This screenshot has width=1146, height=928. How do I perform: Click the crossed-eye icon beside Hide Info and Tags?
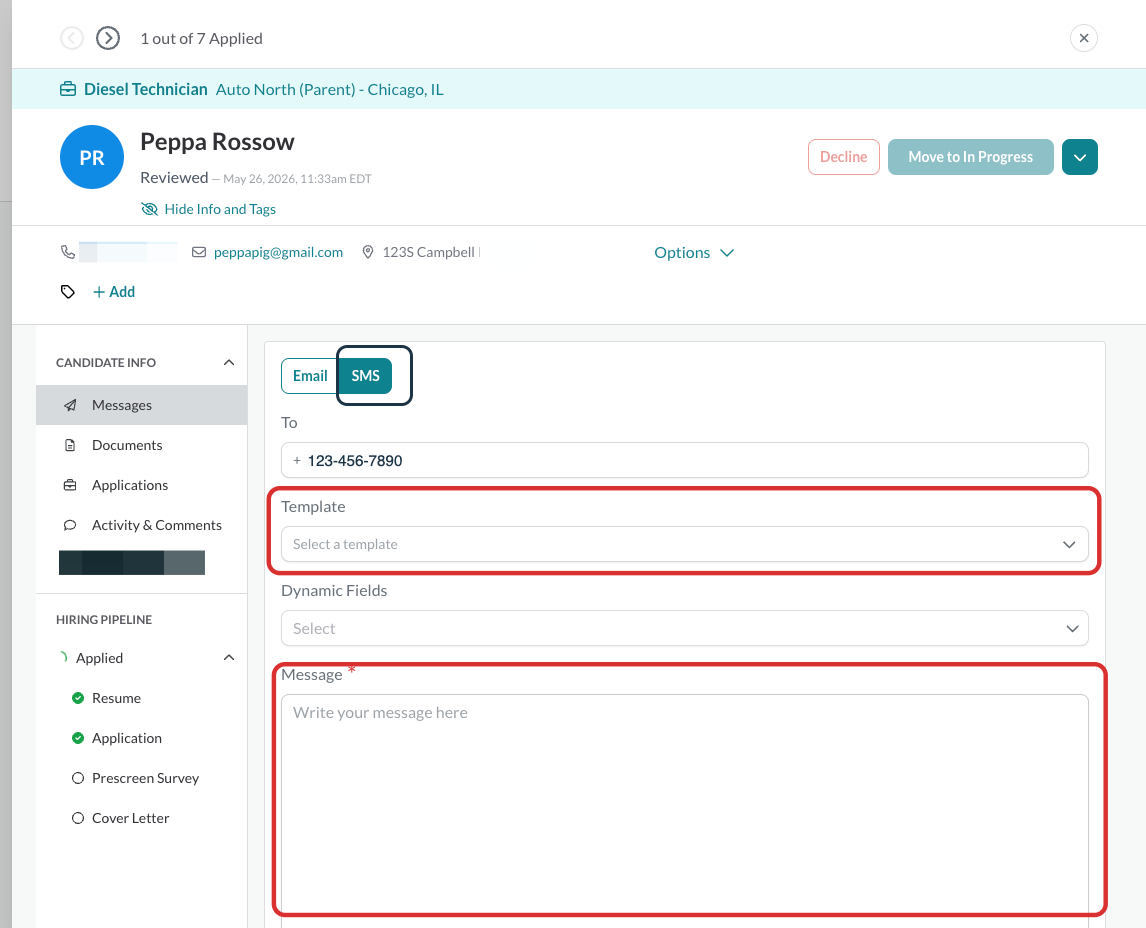coord(149,209)
